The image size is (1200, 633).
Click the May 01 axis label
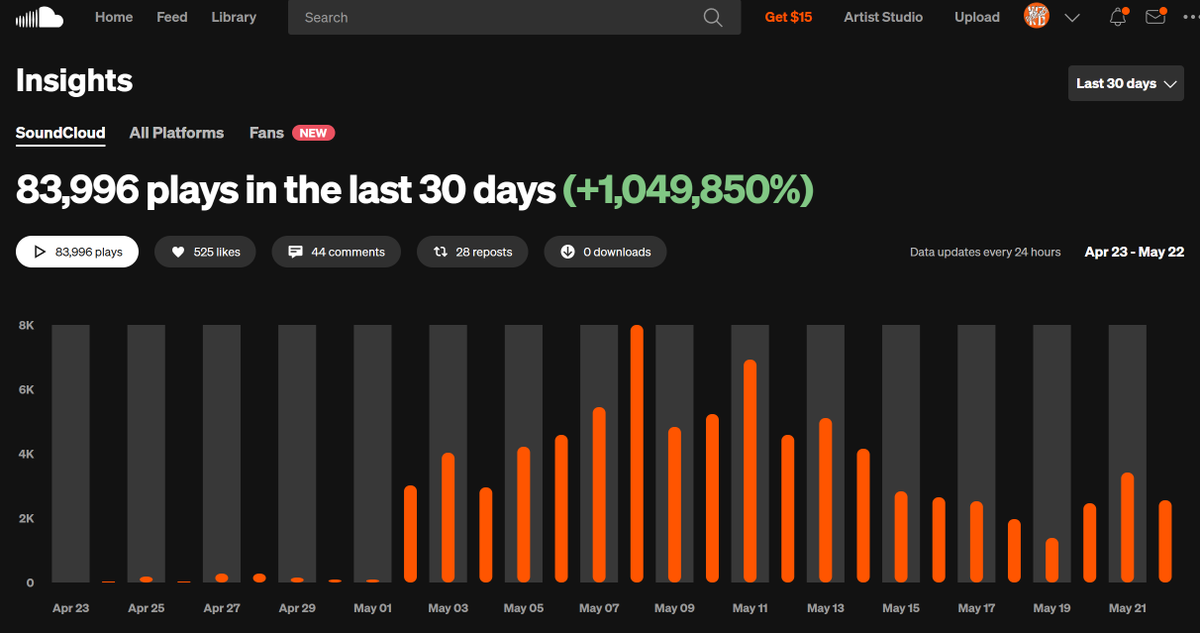372,608
